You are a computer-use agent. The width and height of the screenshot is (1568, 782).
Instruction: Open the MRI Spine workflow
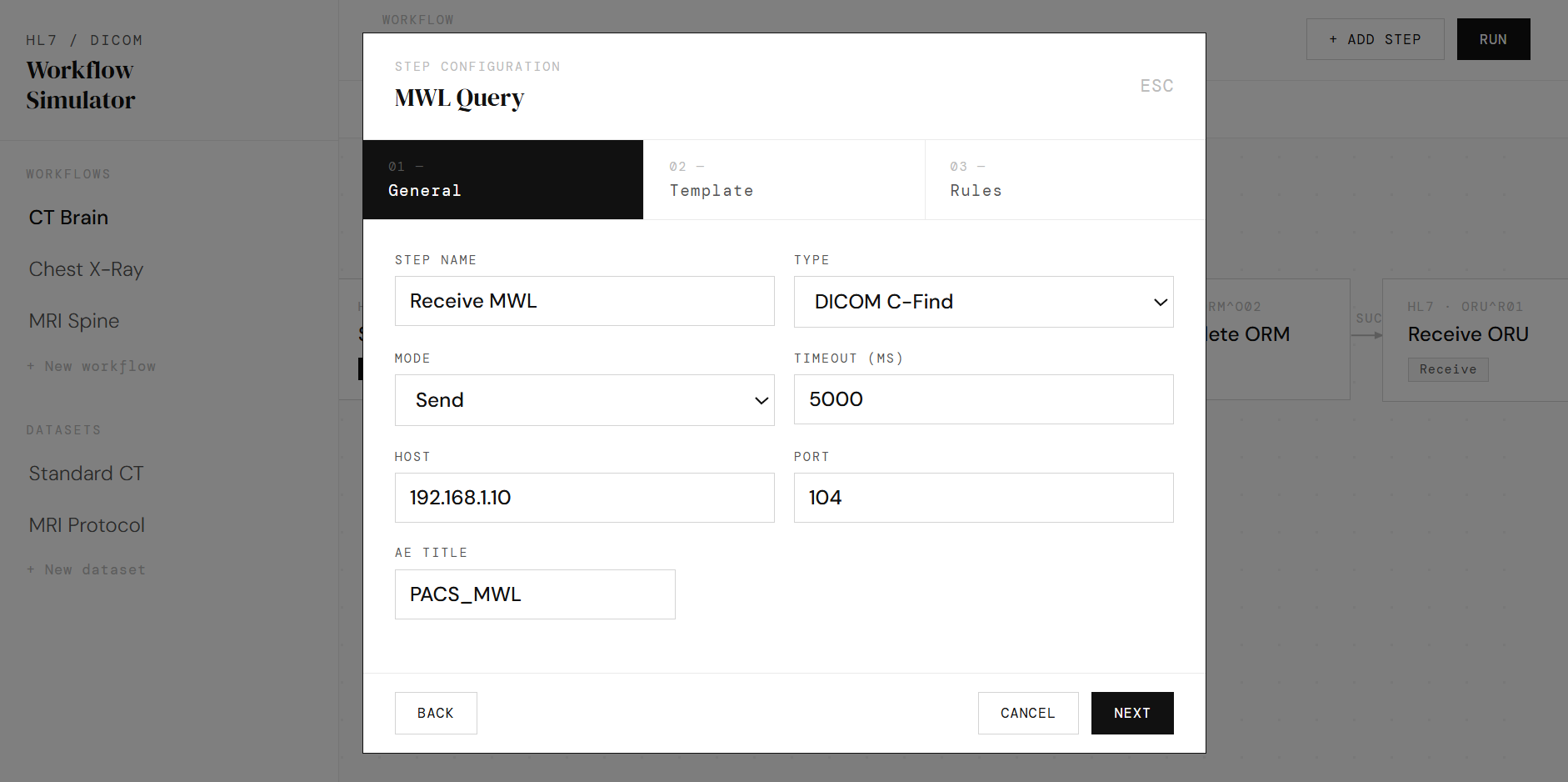coord(73,320)
